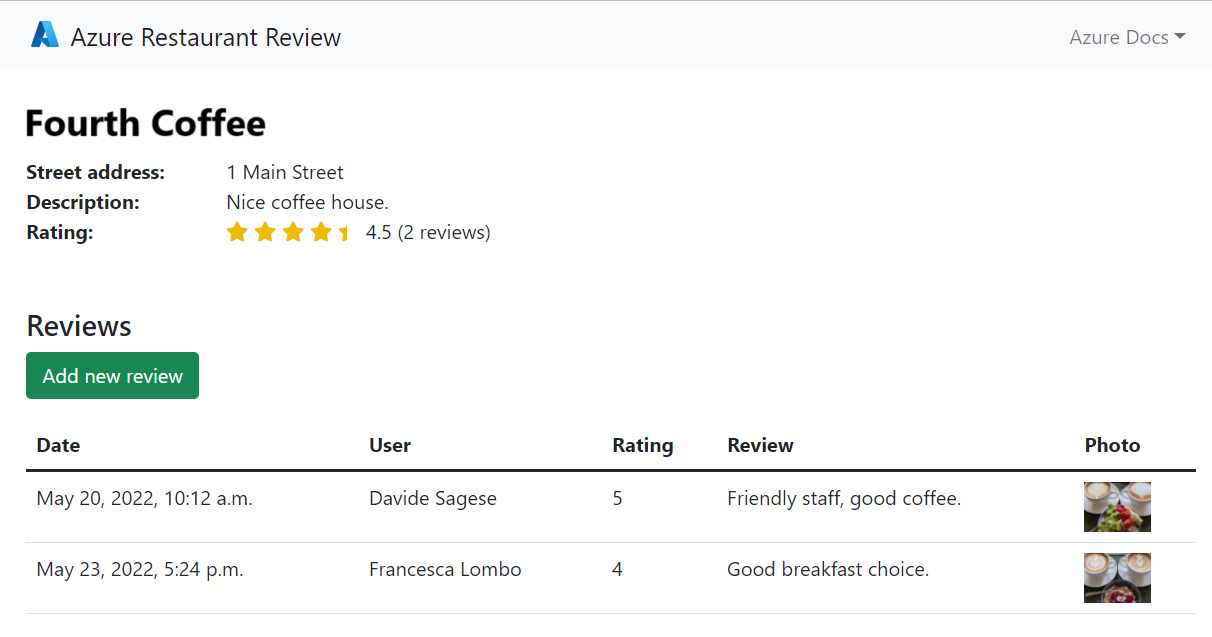
Task: Click the third gold rating star
Action: (x=293, y=233)
